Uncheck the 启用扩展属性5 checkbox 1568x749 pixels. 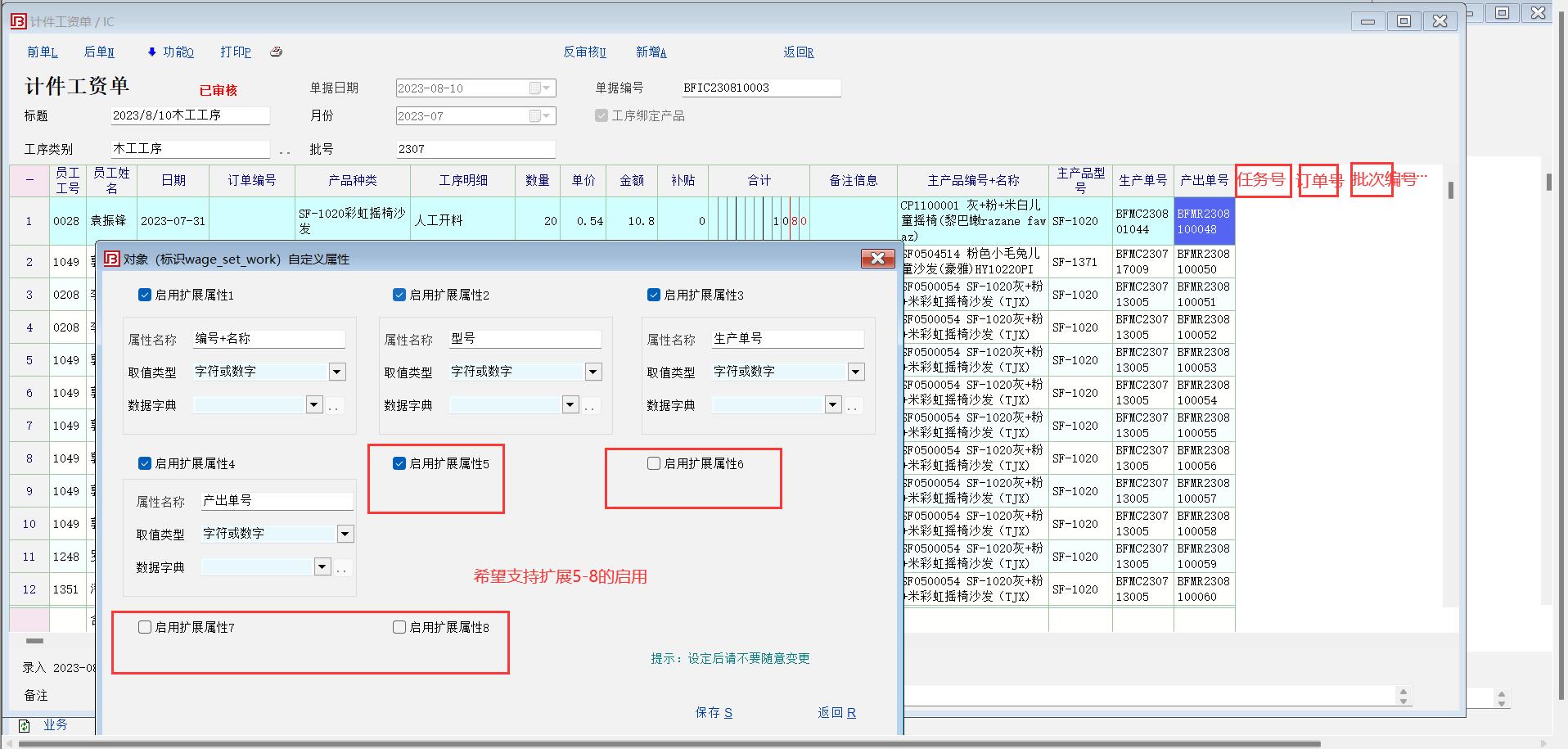pyautogui.click(x=399, y=463)
